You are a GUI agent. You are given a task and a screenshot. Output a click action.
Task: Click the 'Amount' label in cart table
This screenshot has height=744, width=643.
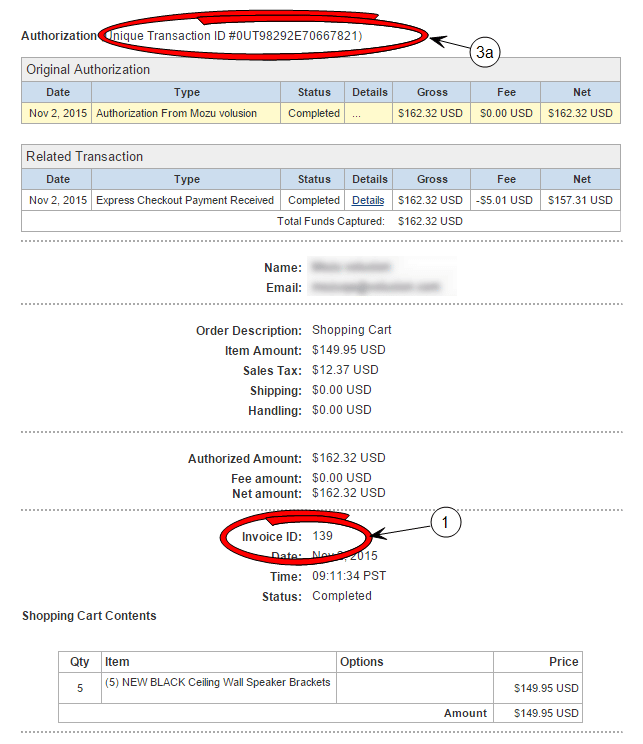point(466,713)
